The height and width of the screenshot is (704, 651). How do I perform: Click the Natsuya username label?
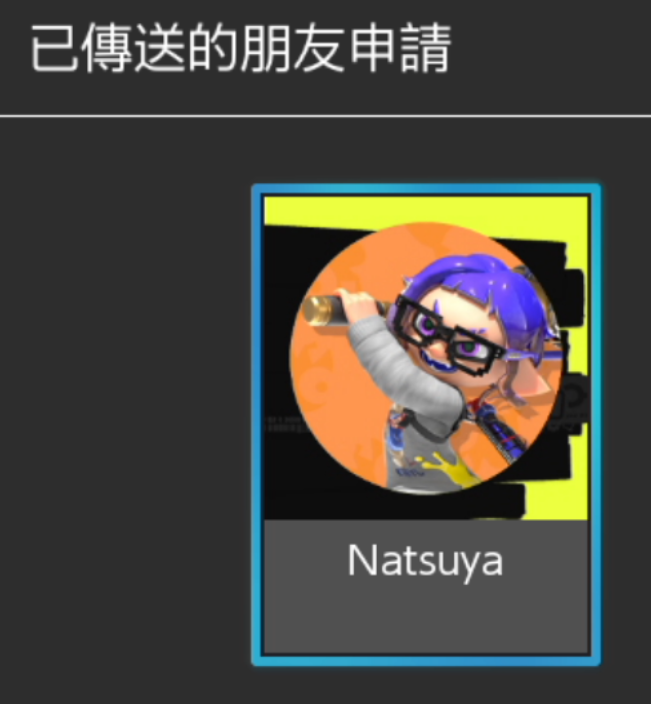point(425,561)
